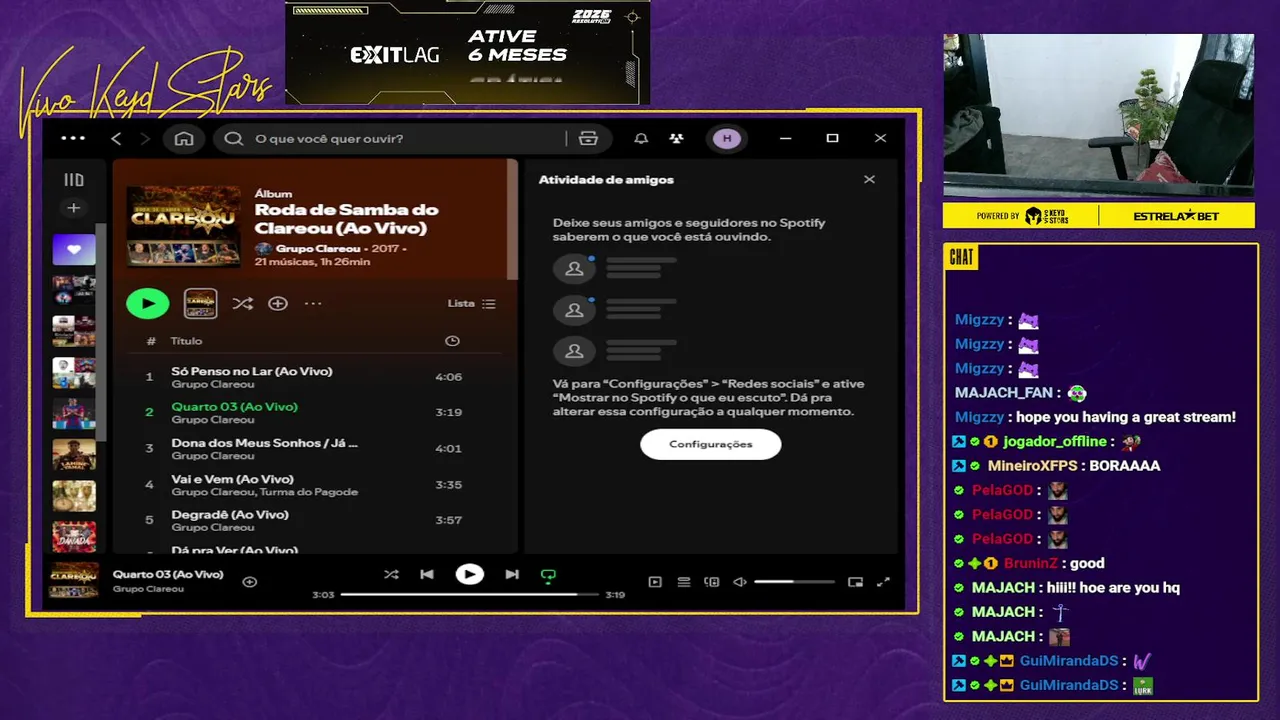This screenshot has height=720, width=1280.
Task: Toggle the queue panel
Action: click(684, 582)
